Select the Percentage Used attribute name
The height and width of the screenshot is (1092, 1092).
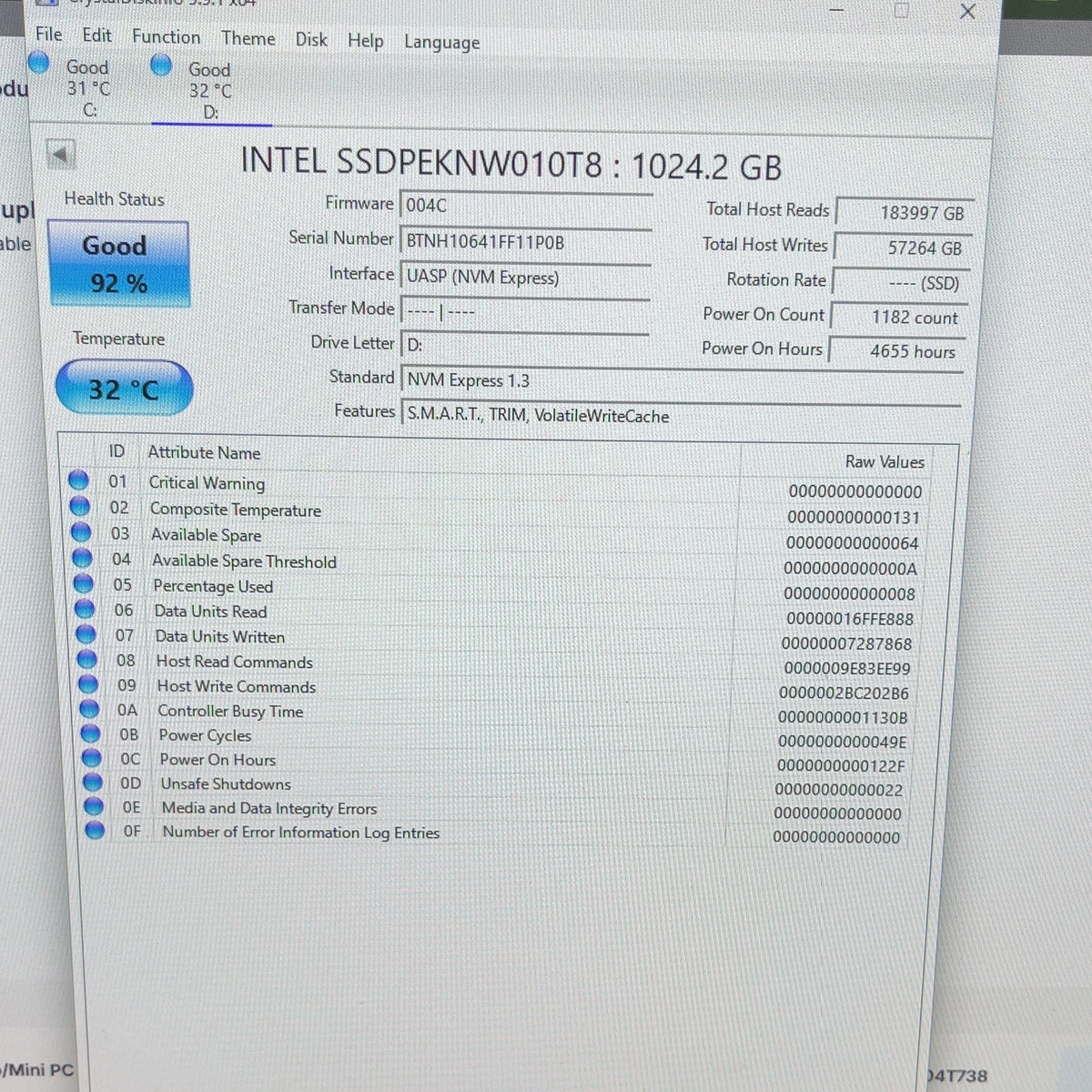pyautogui.click(x=213, y=586)
